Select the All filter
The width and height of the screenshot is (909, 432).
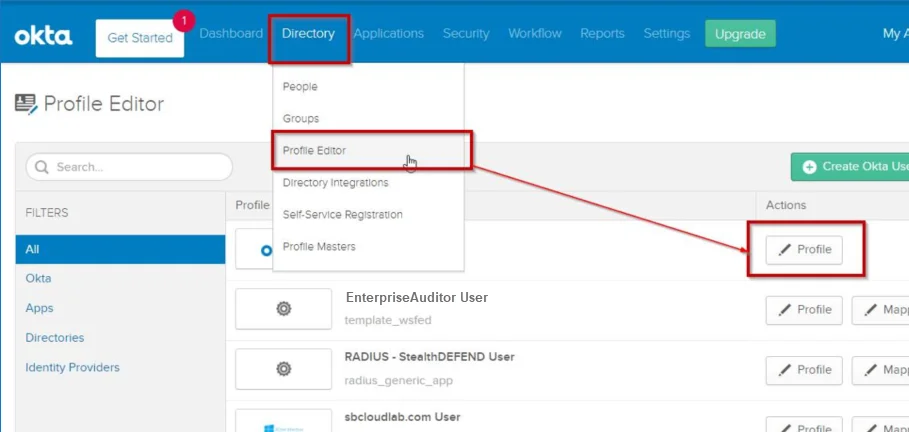[120, 249]
